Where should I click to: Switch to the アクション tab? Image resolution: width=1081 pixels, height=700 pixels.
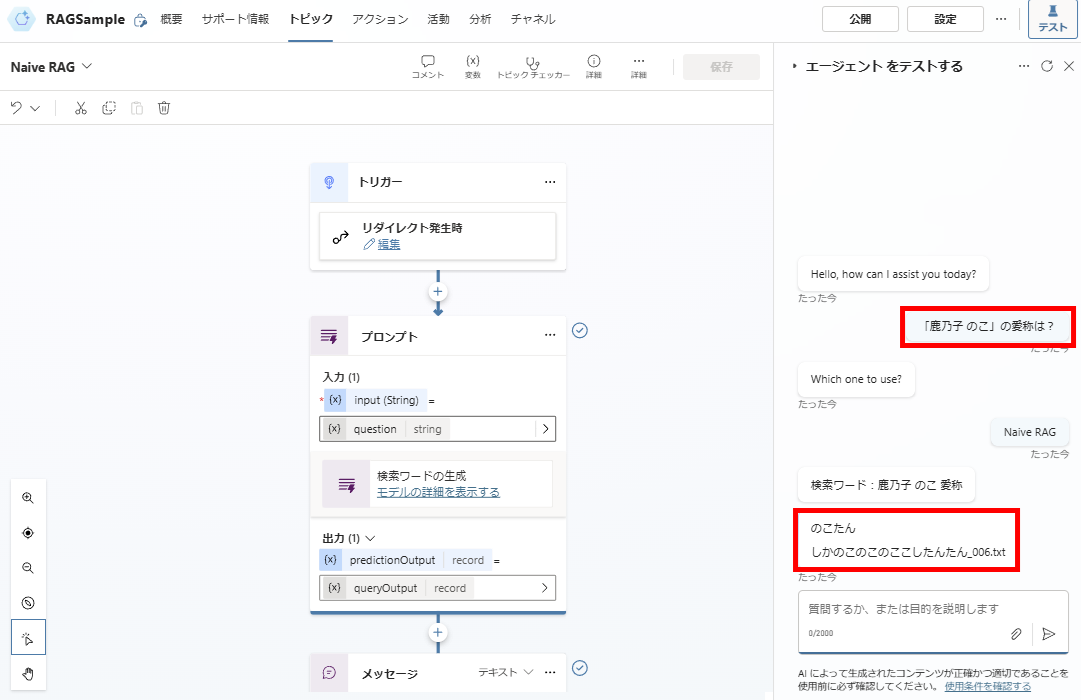380,18
